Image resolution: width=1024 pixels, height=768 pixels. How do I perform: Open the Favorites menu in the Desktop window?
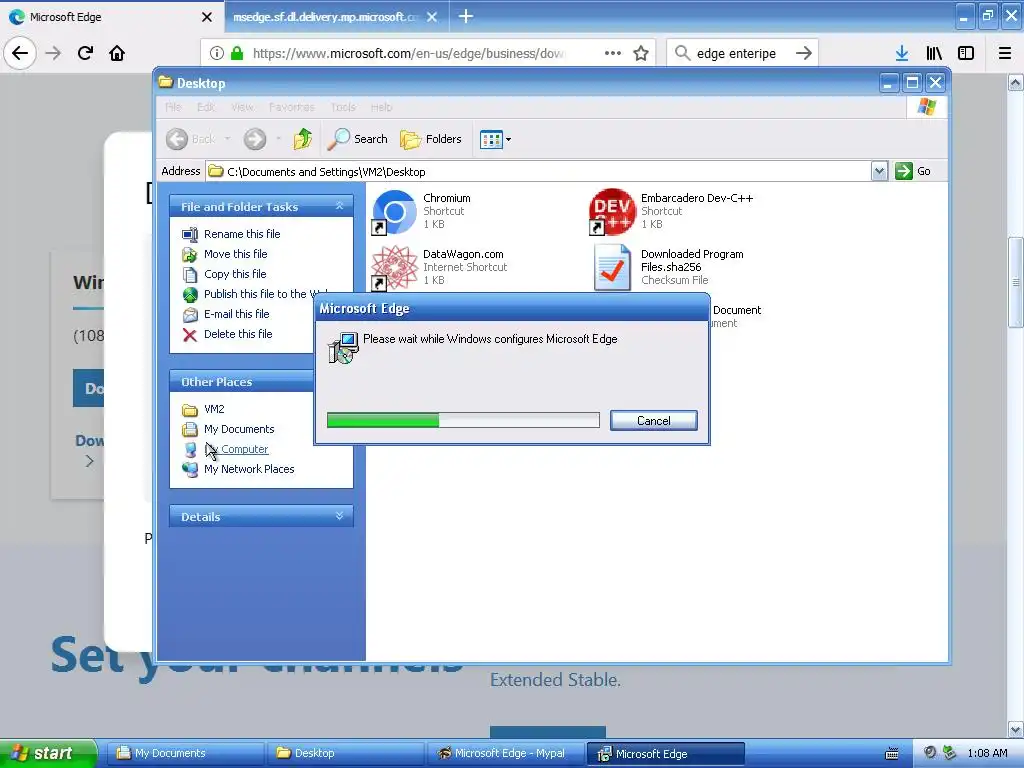pos(291,107)
